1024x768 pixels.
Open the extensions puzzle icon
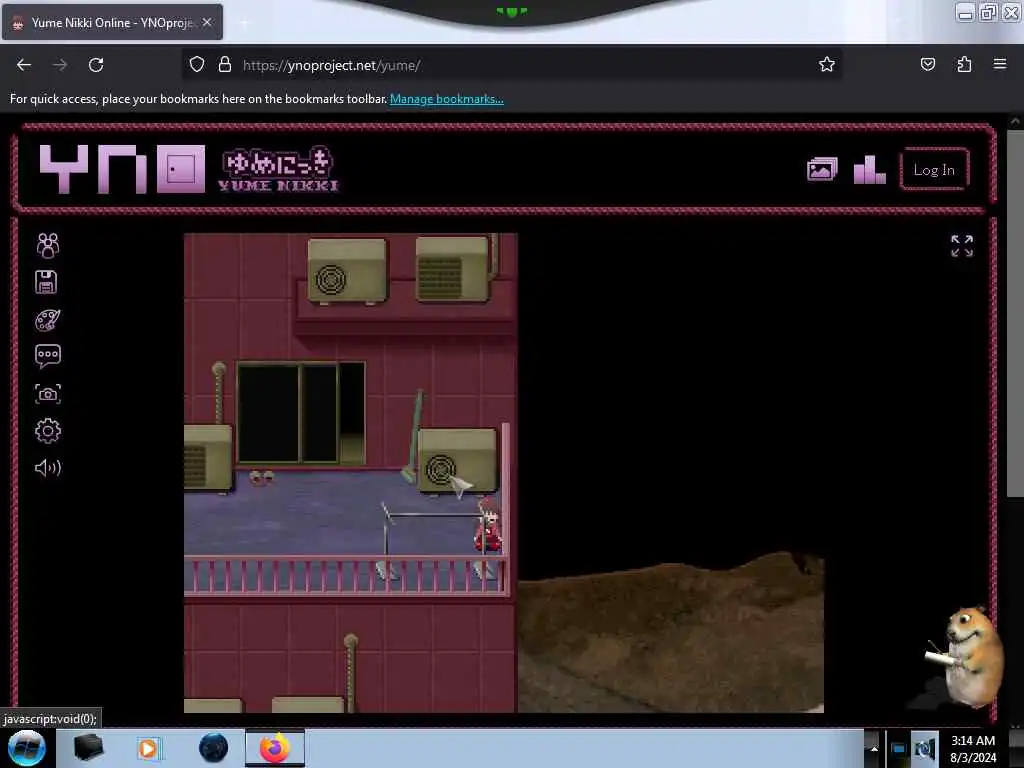(964, 64)
